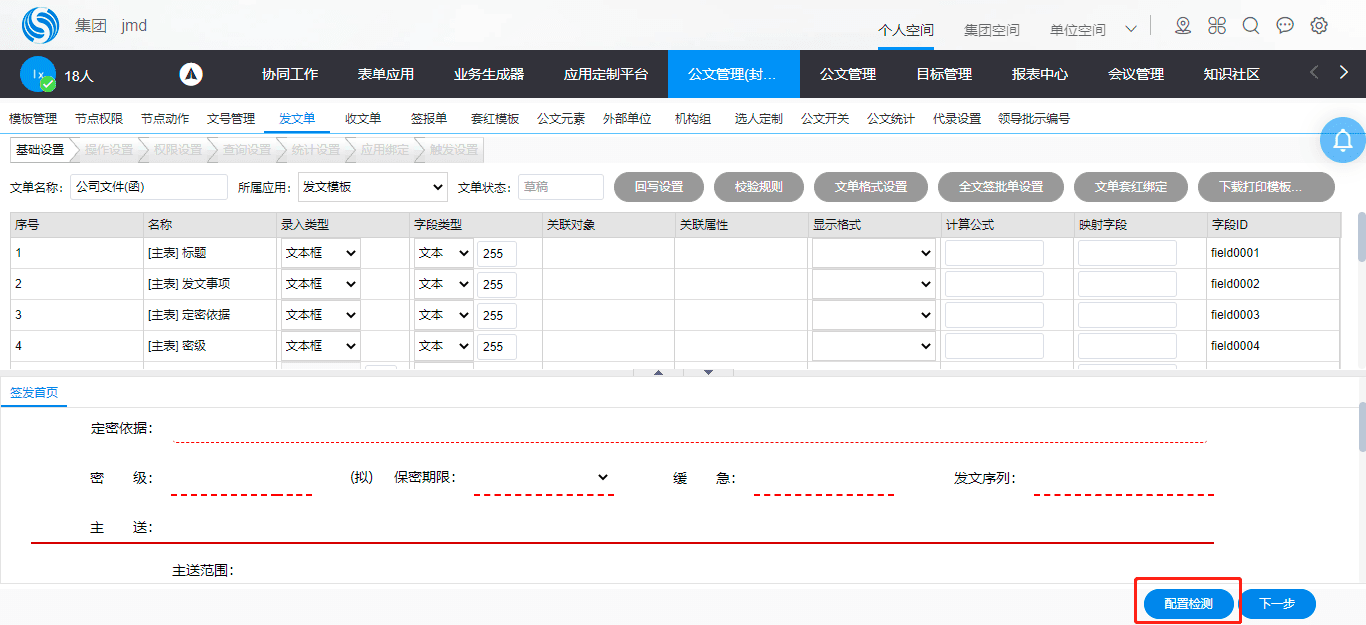
Task: Open the chat message bubble icon
Action: click(1285, 26)
